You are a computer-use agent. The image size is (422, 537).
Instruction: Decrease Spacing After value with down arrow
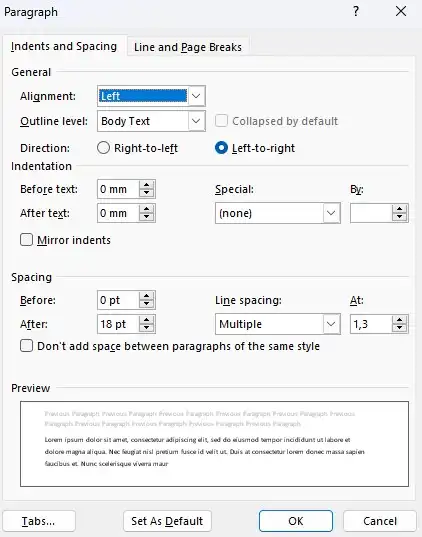pyautogui.click(x=147, y=328)
